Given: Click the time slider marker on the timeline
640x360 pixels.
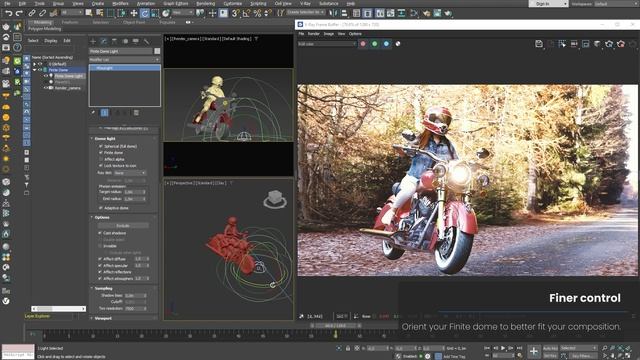Looking at the screenshot, I should click(336, 334).
